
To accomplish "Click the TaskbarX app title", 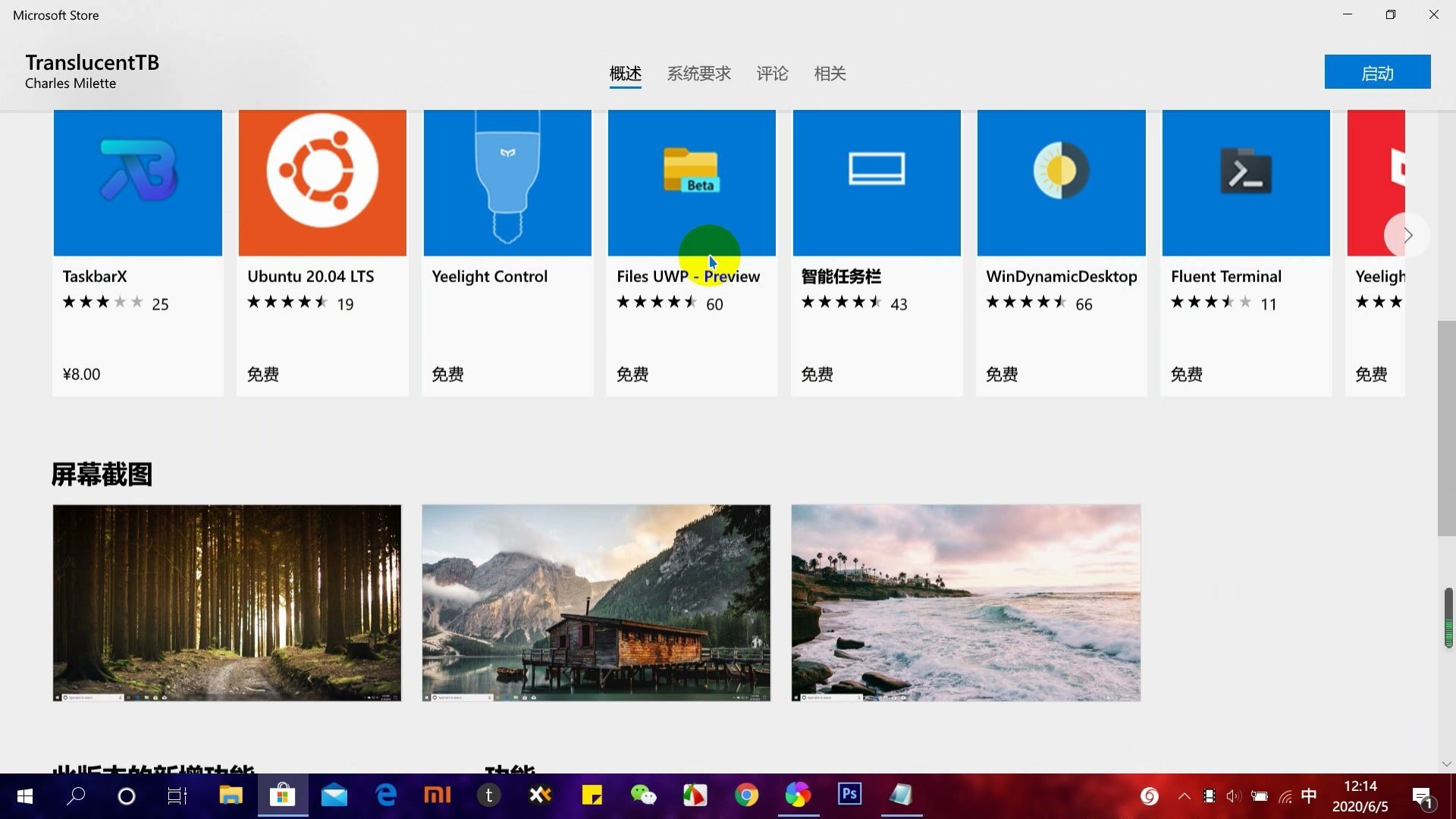I will [95, 277].
